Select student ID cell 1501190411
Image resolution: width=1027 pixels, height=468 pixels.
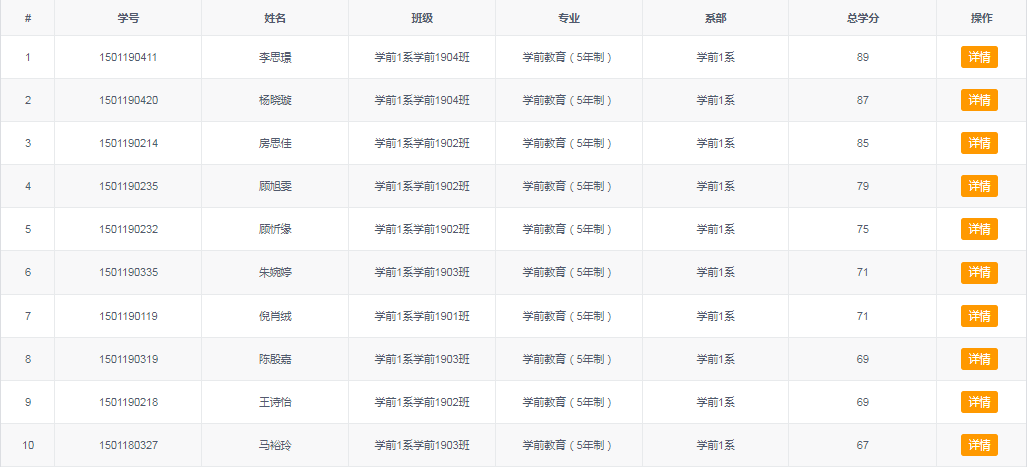tap(128, 57)
